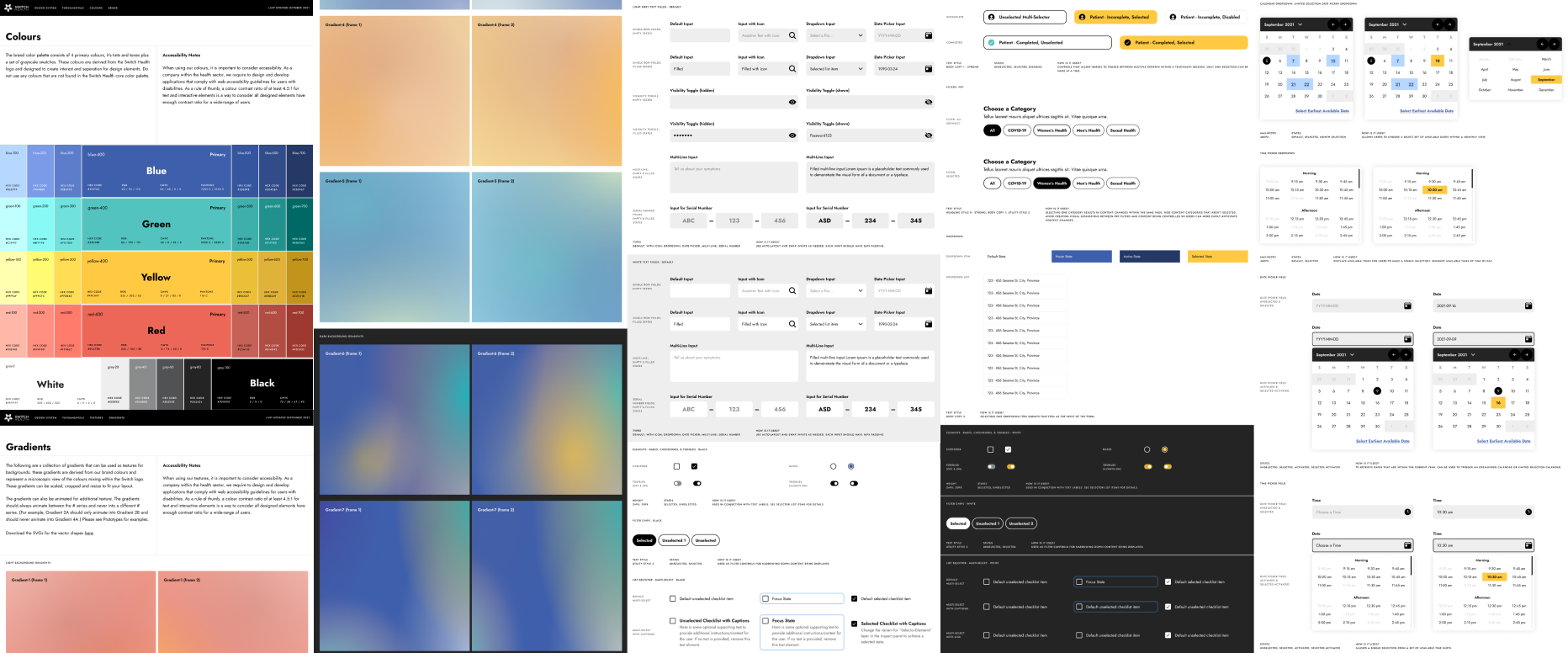Viewport: 1568px width, 653px height.
Task: Click Switch Health logo in the Gradients page header
Action: tap(17, 417)
